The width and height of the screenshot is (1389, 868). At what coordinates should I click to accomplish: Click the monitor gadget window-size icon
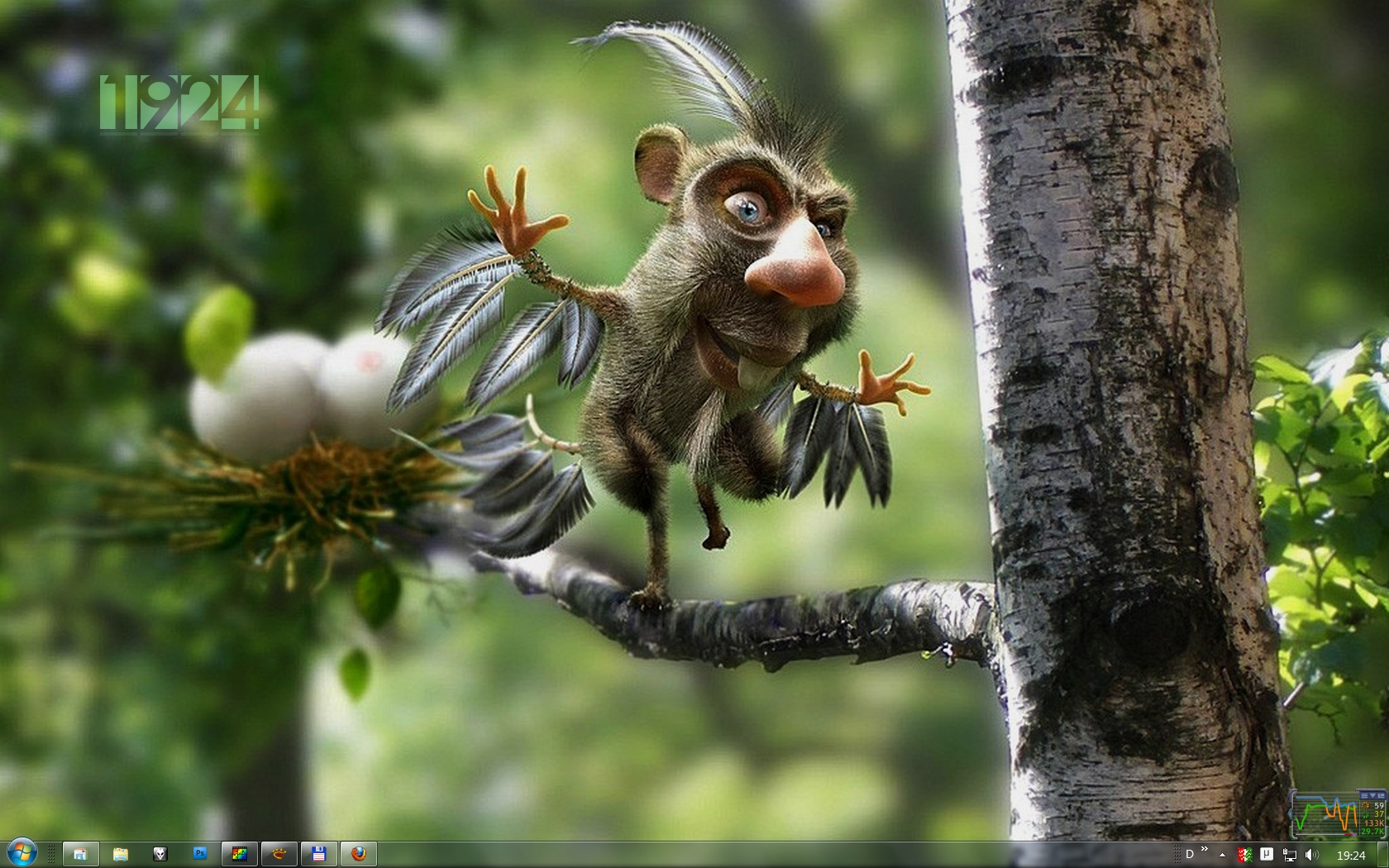[1381, 795]
